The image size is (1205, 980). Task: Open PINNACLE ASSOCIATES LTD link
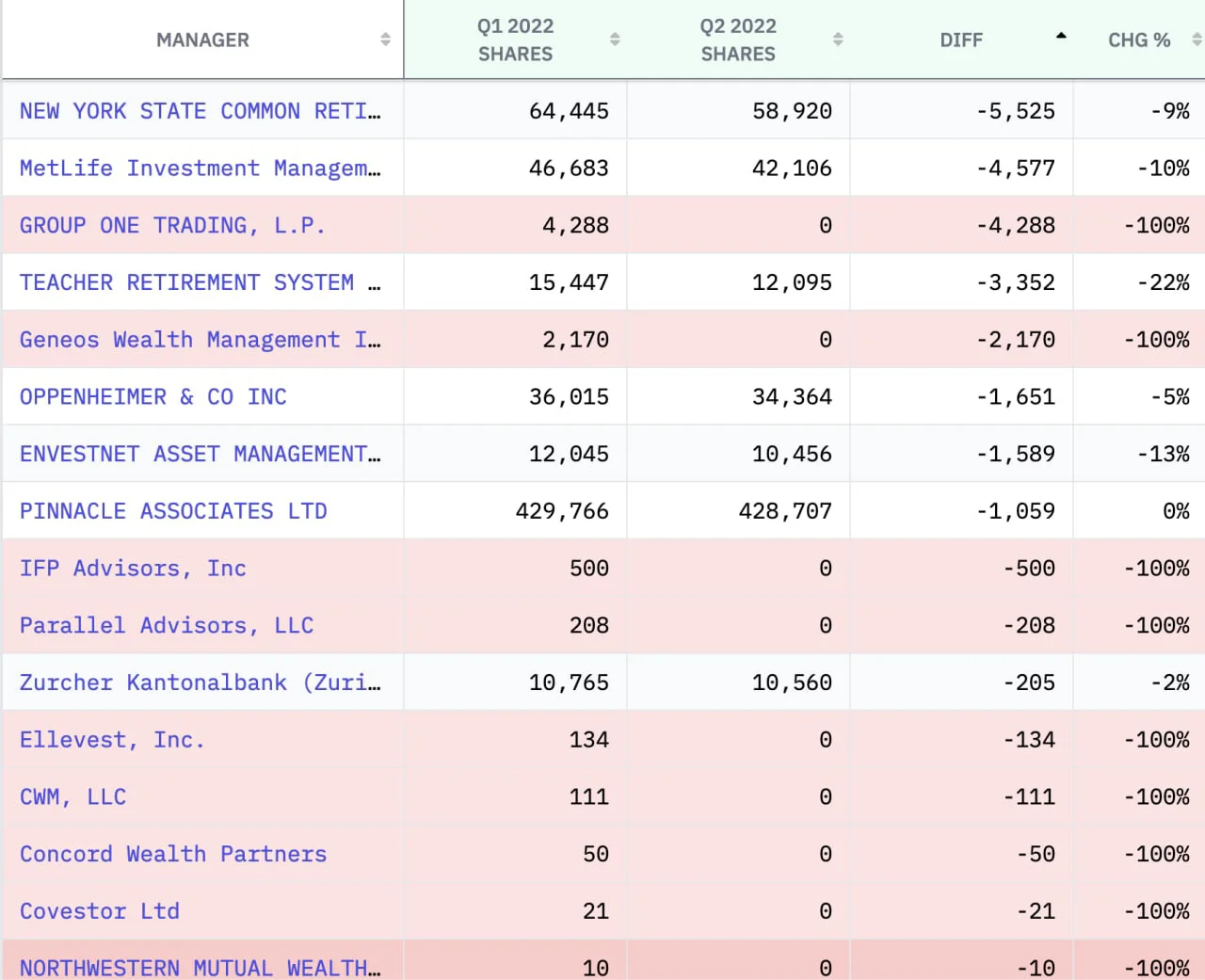point(173,511)
